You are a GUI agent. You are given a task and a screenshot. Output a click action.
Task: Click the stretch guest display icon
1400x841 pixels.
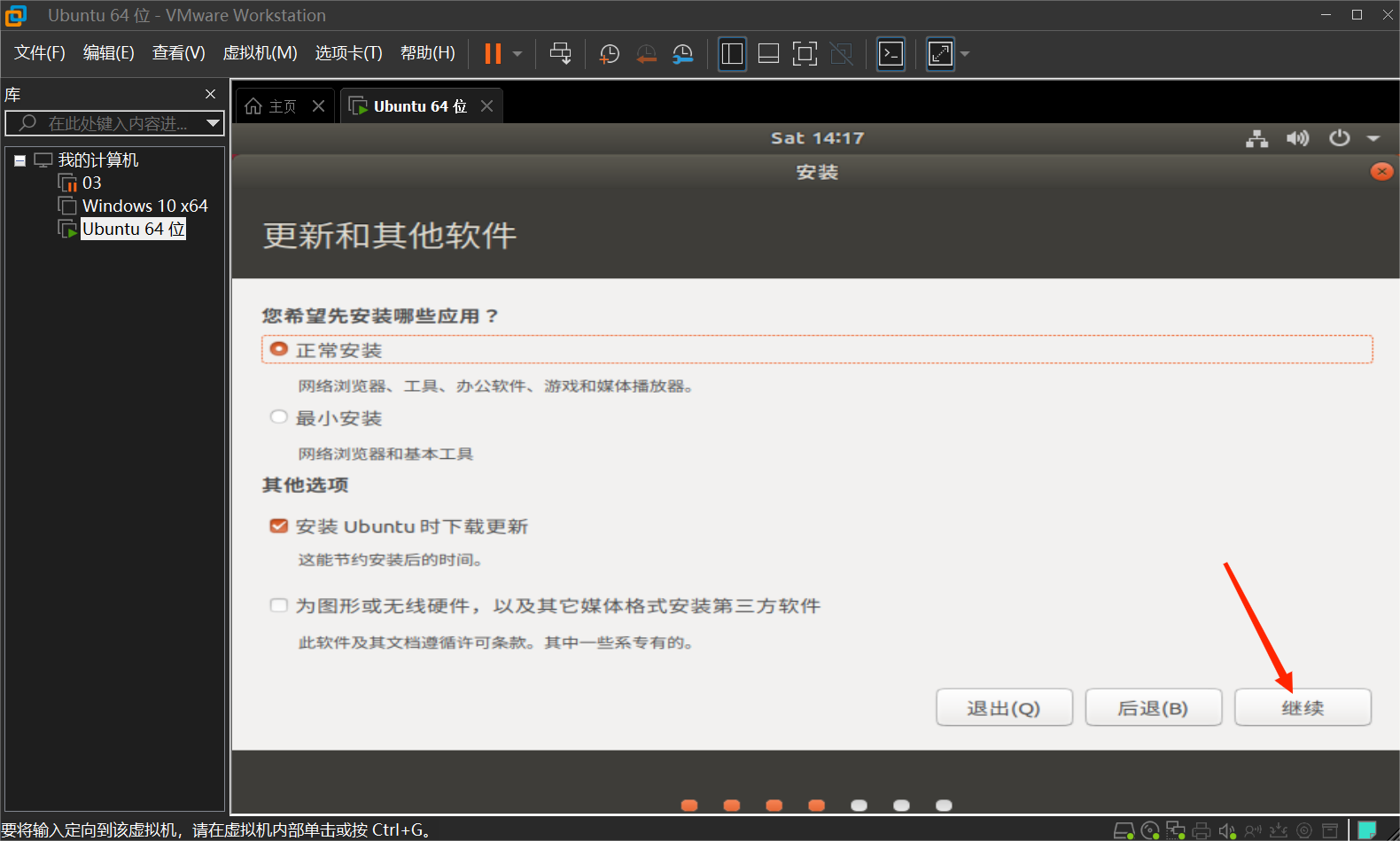click(940, 54)
